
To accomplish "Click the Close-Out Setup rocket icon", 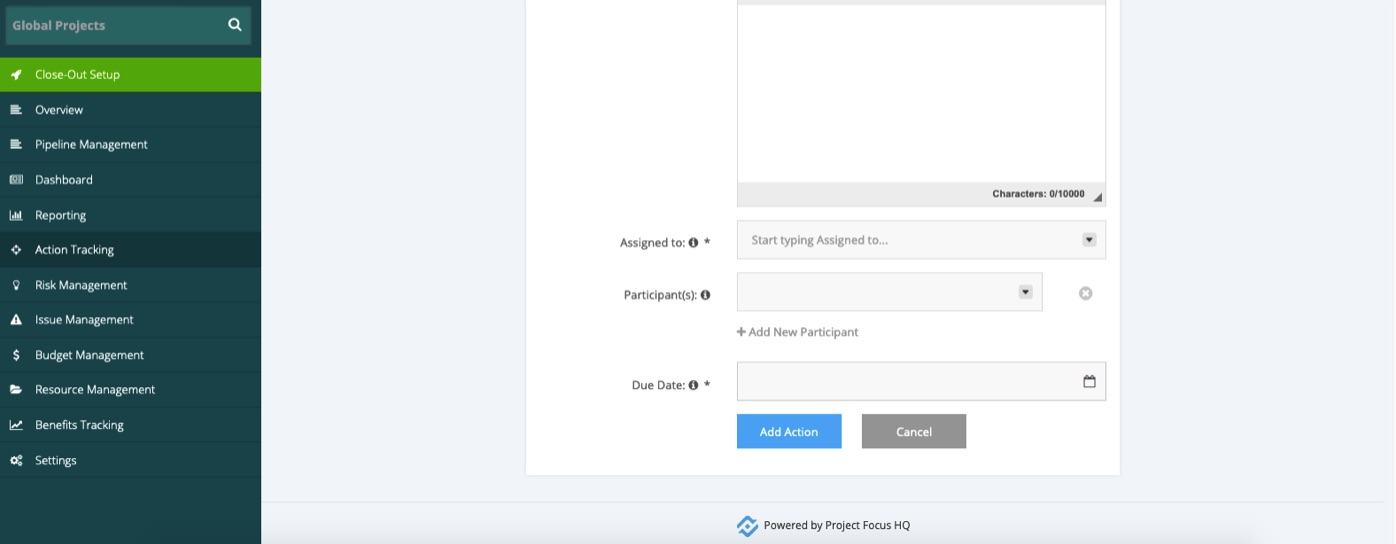I will (16, 75).
